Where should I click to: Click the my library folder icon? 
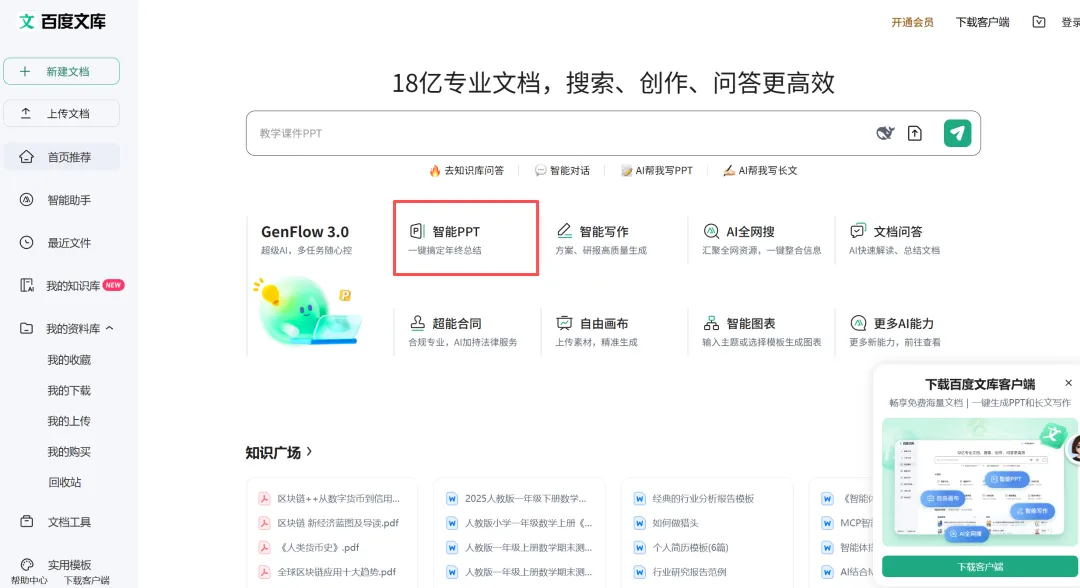pyautogui.click(x=26, y=328)
